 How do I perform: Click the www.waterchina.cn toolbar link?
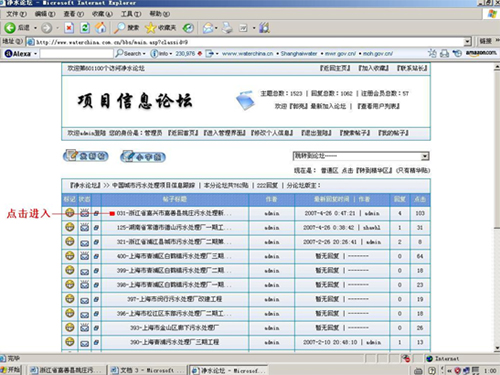tap(247, 54)
